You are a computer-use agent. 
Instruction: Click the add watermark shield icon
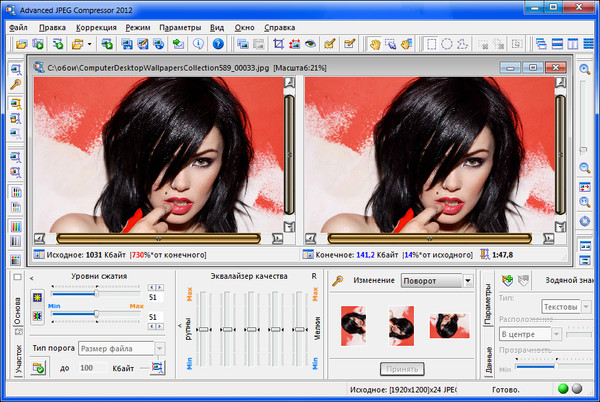point(507,281)
